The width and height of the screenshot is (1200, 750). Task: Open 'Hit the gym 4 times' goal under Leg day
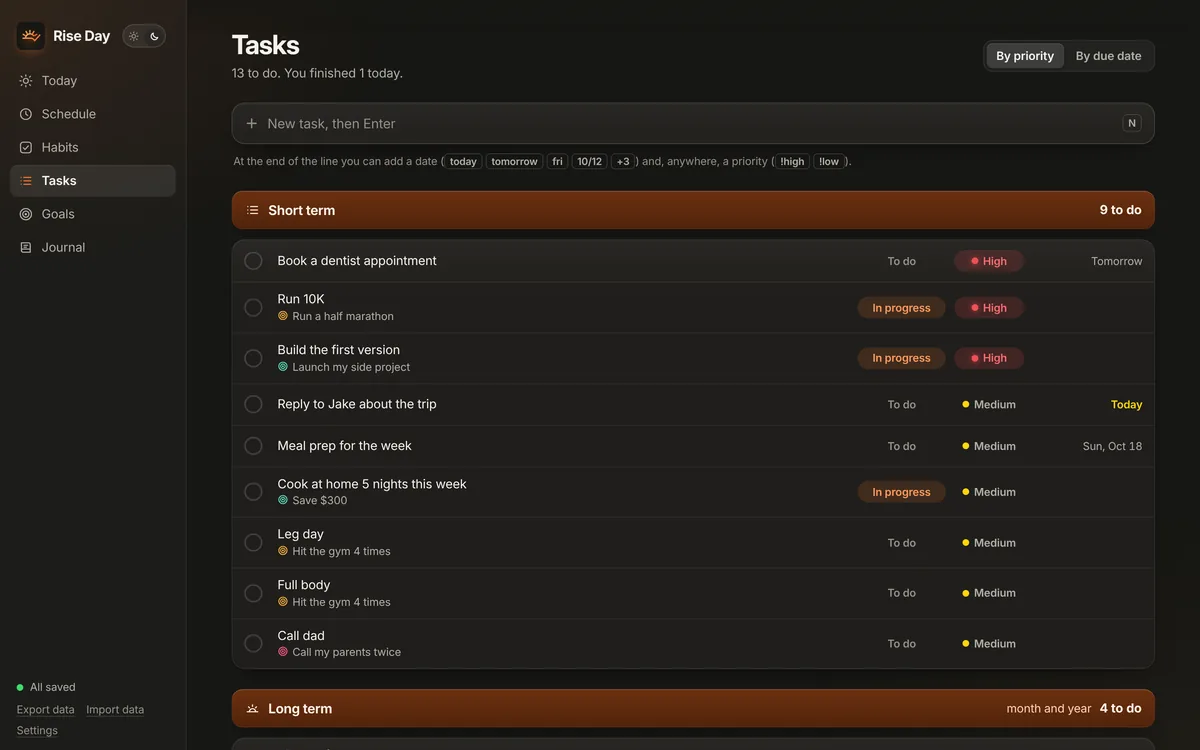(x=334, y=551)
